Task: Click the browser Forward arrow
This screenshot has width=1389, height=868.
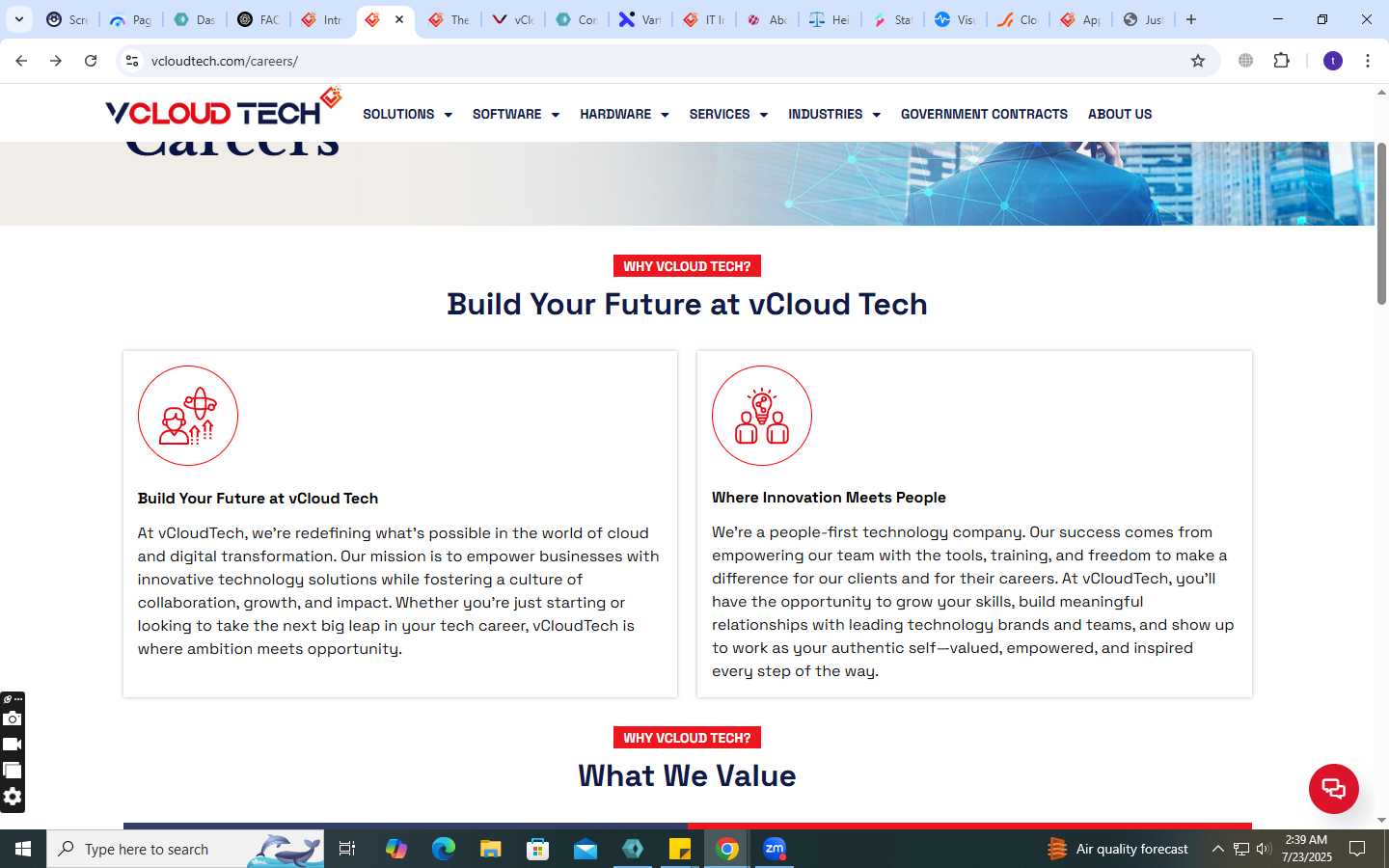Action: pos(56,61)
